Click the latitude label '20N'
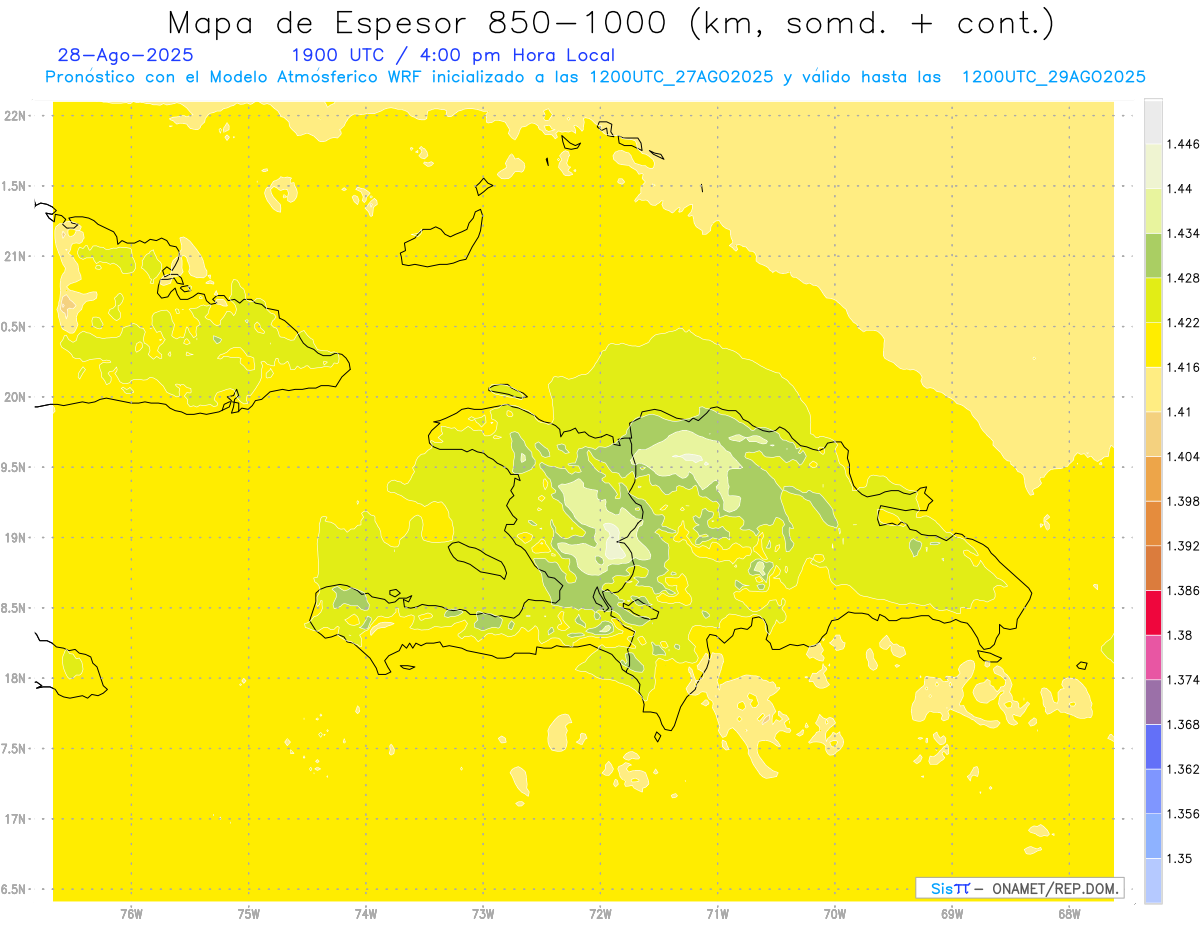Screen dimensions: 1200x927 15,397
